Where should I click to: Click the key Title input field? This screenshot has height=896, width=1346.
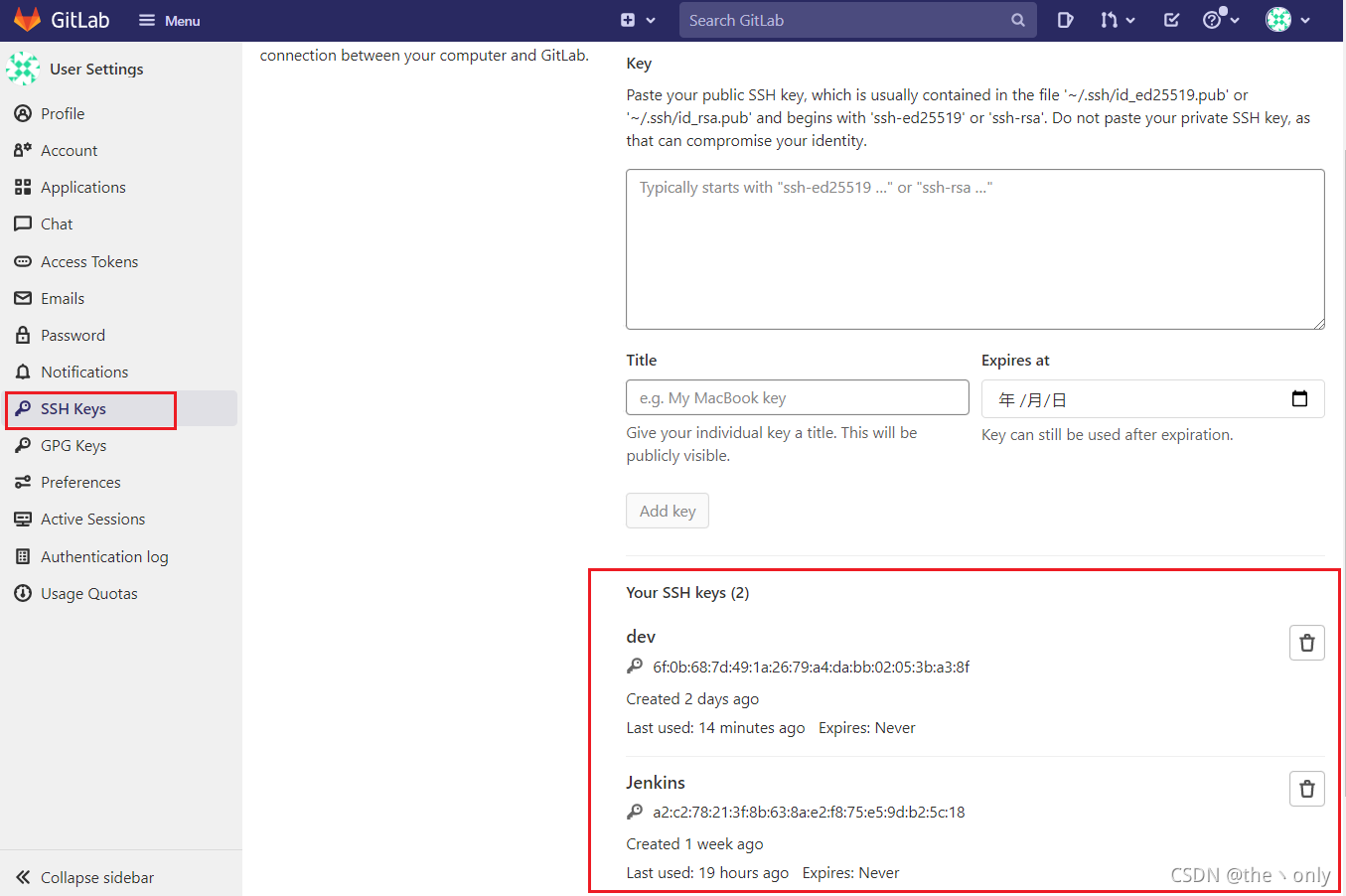(x=798, y=397)
